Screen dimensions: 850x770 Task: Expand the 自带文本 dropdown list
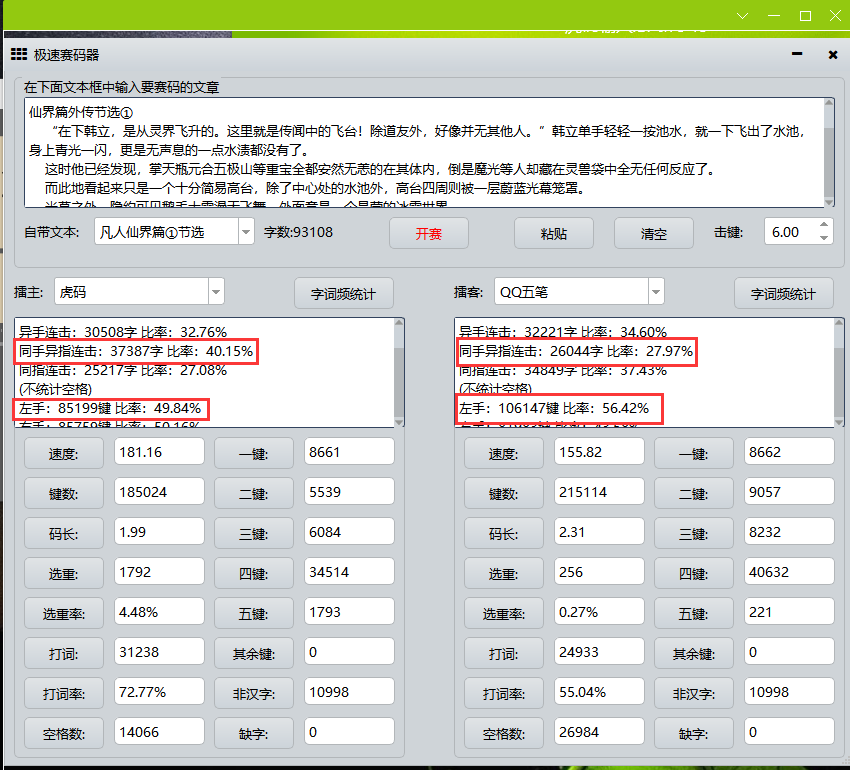coord(246,232)
